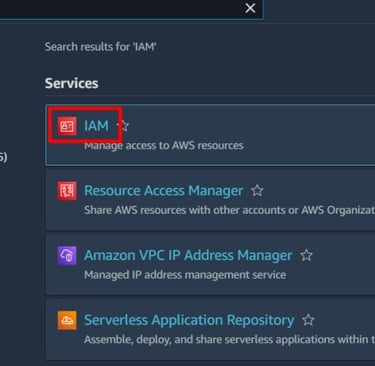375x366 pixels.
Task: Focus the search input field at top
Action: [x=120, y=9]
